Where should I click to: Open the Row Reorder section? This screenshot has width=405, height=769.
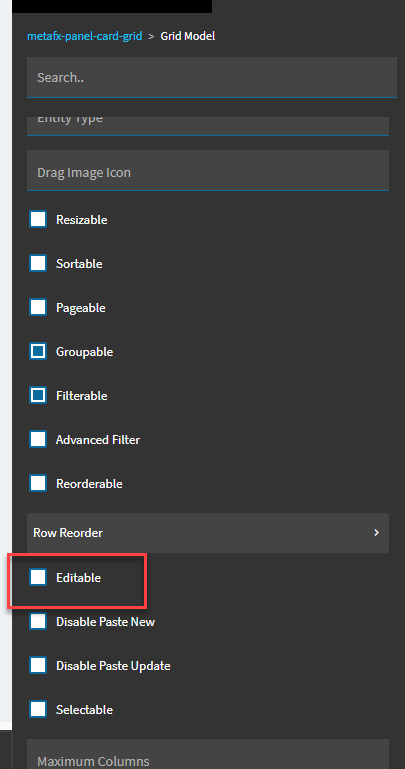pyautogui.click(x=208, y=533)
